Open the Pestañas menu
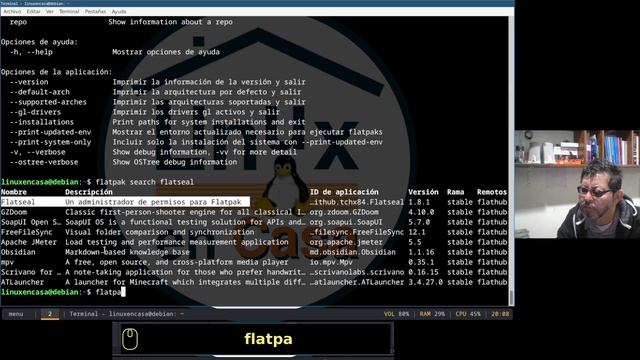The height and width of the screenshot is (360, 640). coord(96,11)
